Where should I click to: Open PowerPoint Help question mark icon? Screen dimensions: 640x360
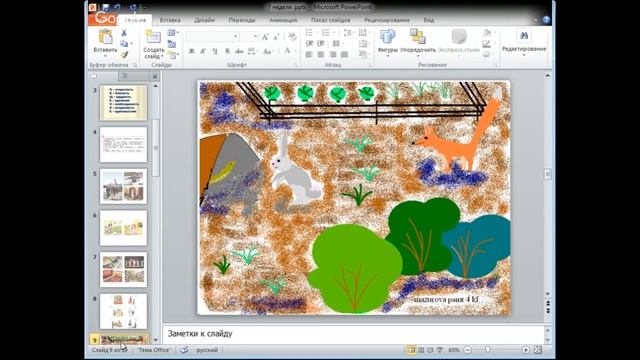[x=546, y=20]
